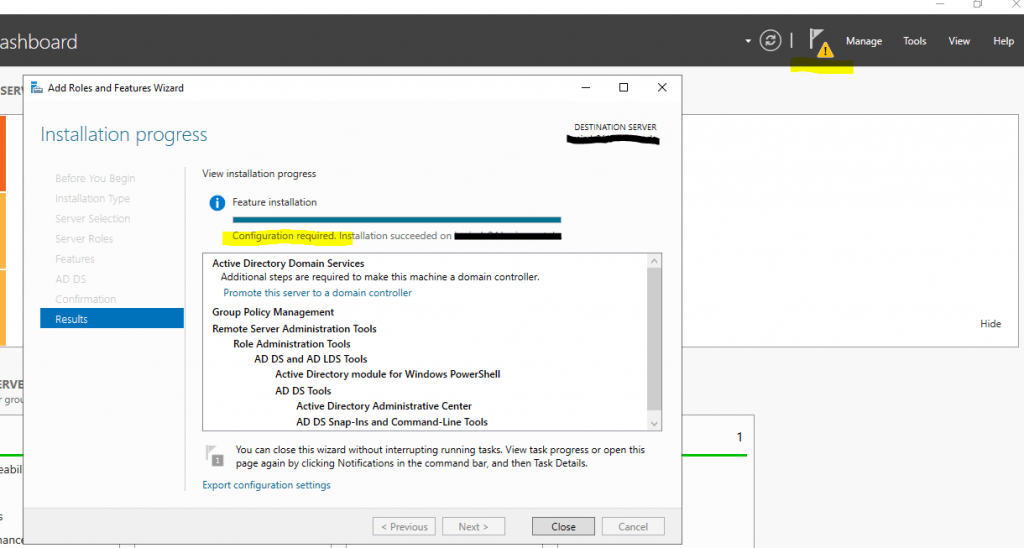This screenshot has height=548, width=1024.
Task: Click the 'Role Administration Tools' entry
Action: 291,344
